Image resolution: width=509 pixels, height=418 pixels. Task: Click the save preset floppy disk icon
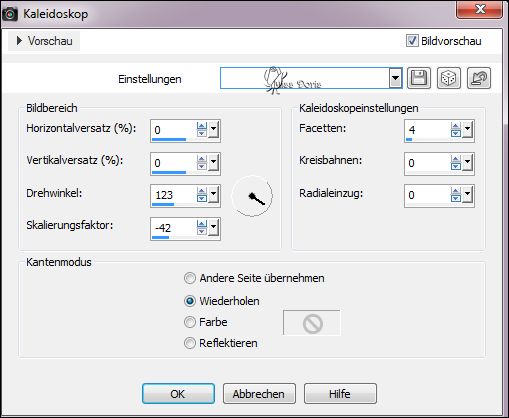(x=419, y=78)
